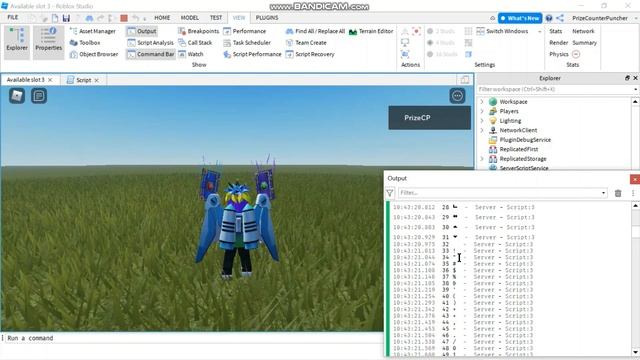The width and height of the screenshot is (640, 360).
Task: Click the red Stop button in quick toolbar
Action: pyautogui.click(x=124, y=18)
